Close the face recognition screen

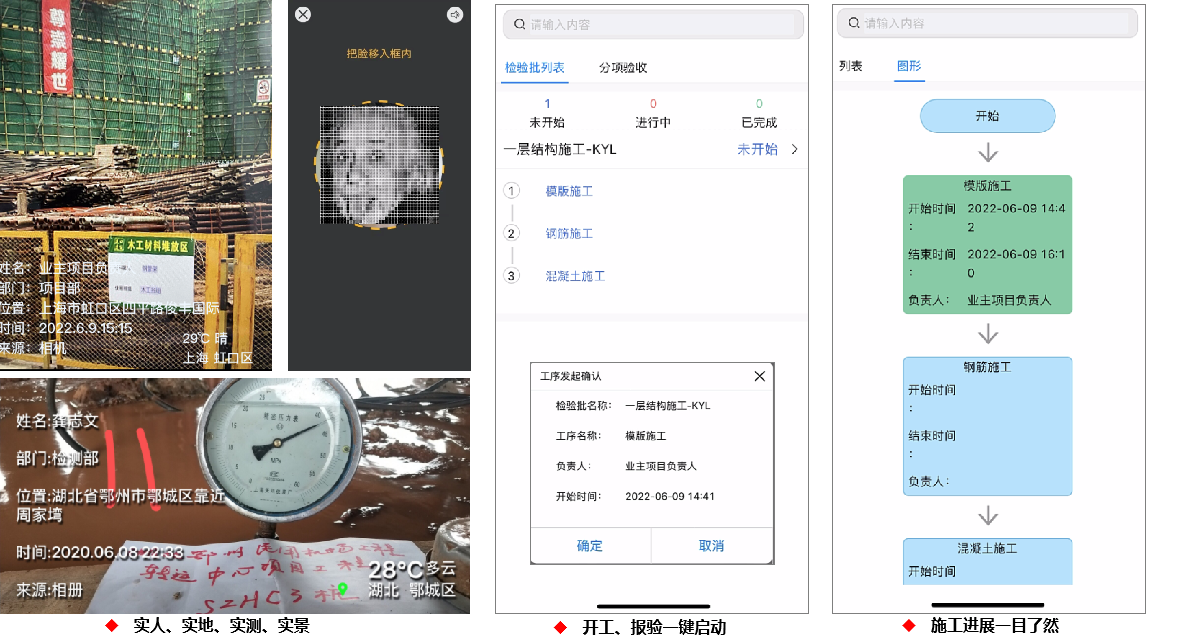303,15
